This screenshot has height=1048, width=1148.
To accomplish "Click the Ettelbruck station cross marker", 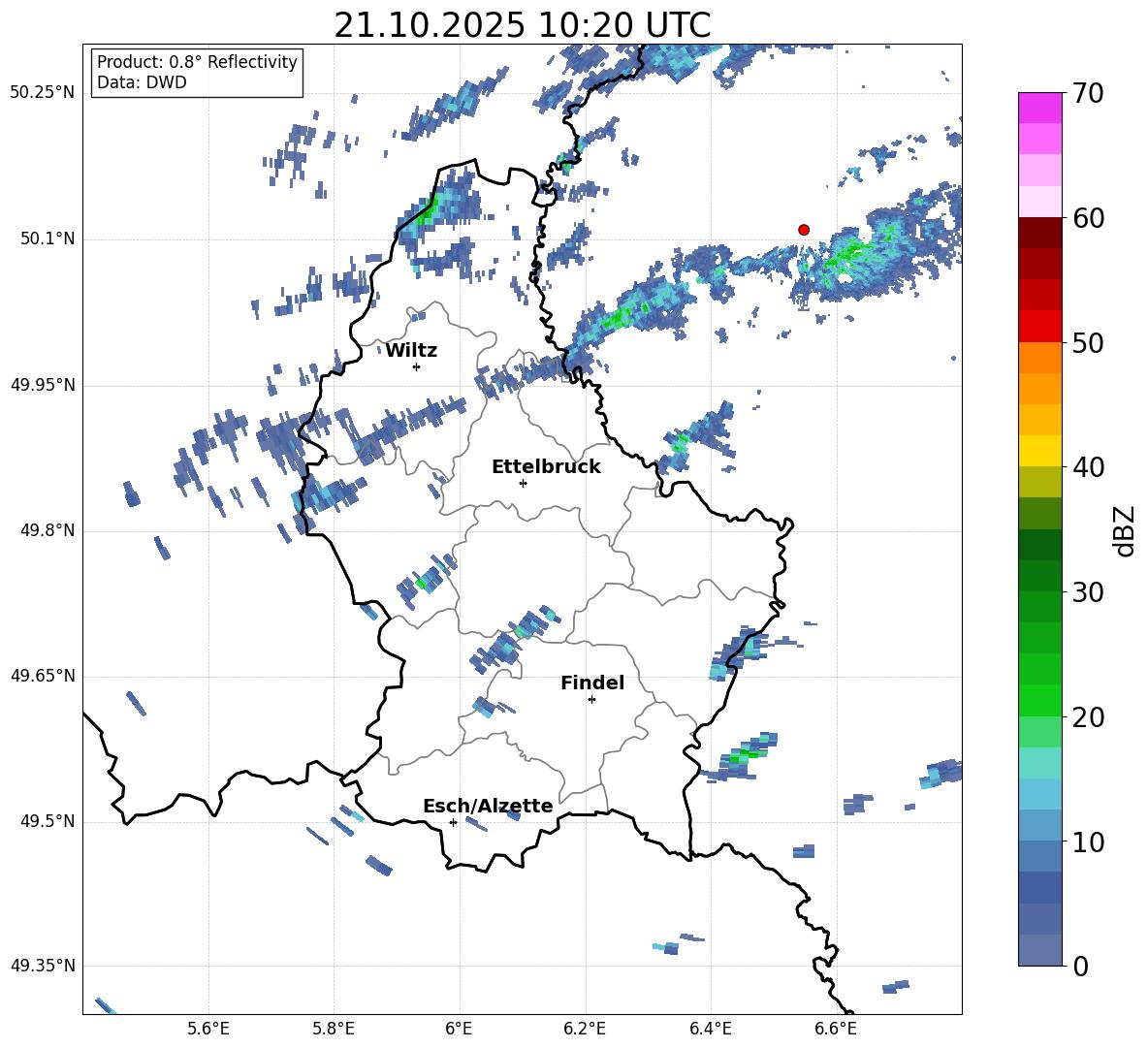I will click(x=523, y=483).
